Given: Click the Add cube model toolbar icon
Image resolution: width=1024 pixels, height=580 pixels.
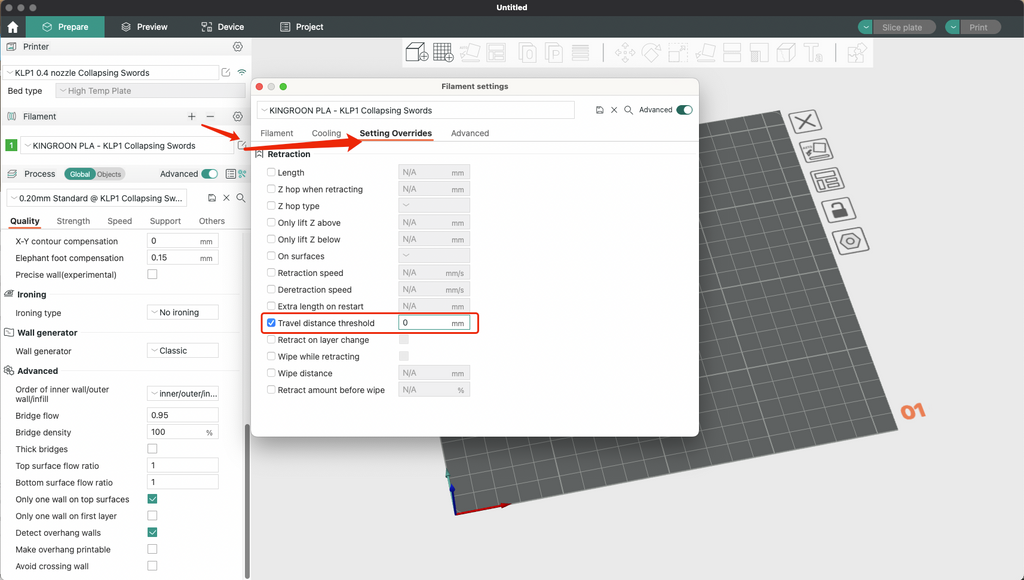Looking at the screenshot, I should pyautogui.click(x=416, y=52).
